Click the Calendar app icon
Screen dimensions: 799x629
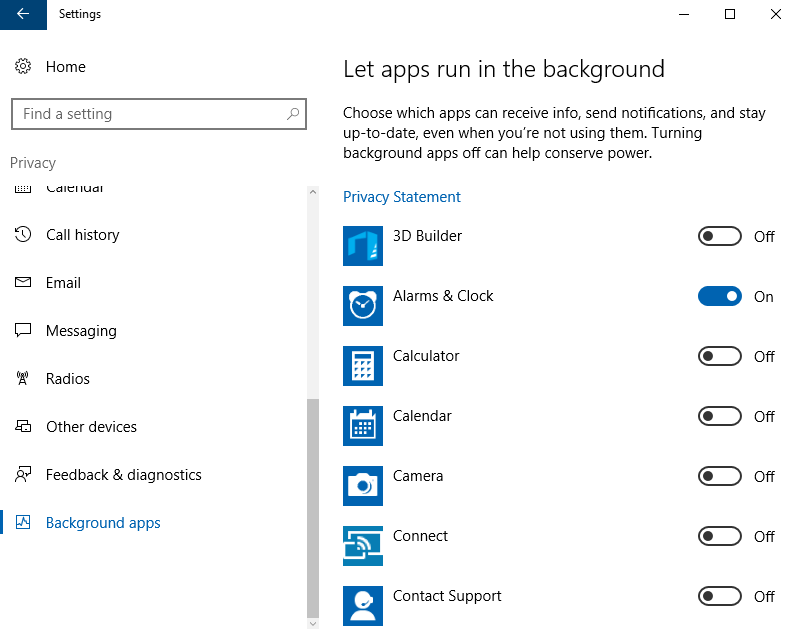pyautogui.click(x=363, y=426)
